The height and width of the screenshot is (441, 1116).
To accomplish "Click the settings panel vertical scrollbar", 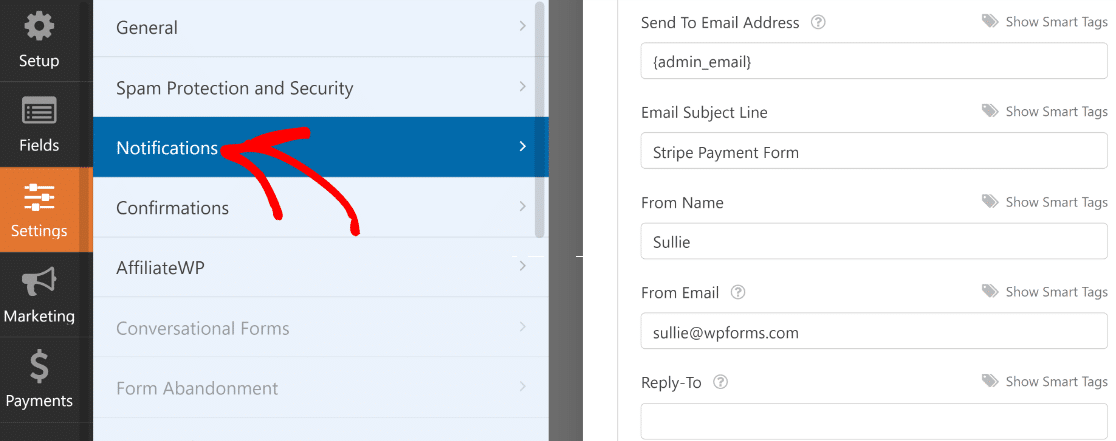I will pos(539,119).
